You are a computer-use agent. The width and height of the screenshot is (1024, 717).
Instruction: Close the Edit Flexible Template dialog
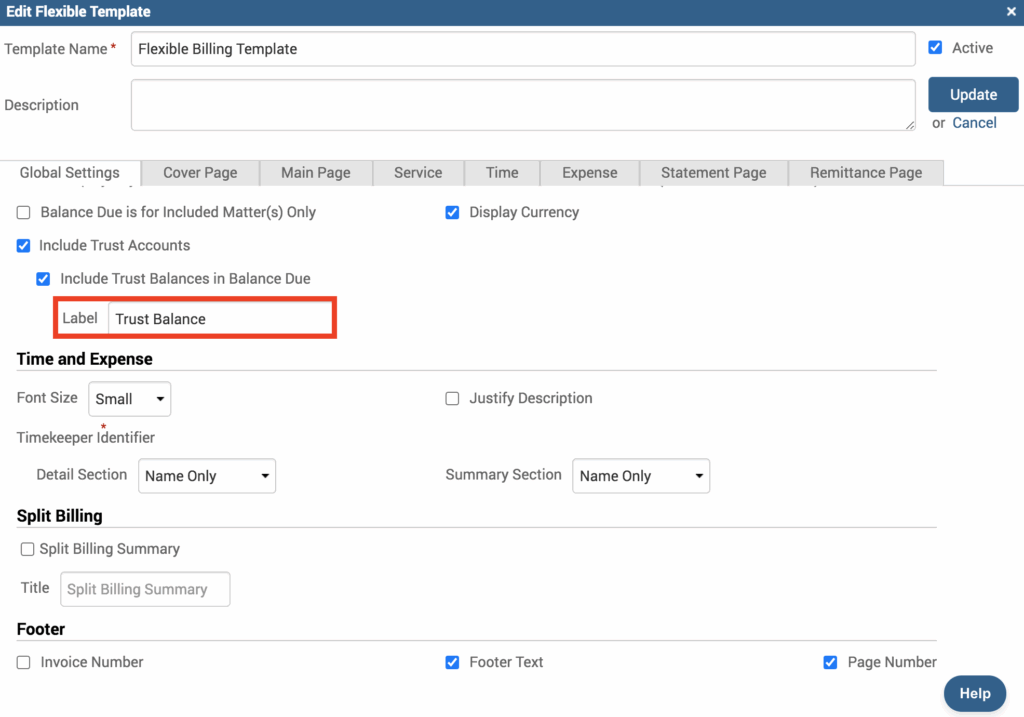[x=1011, y=12]
